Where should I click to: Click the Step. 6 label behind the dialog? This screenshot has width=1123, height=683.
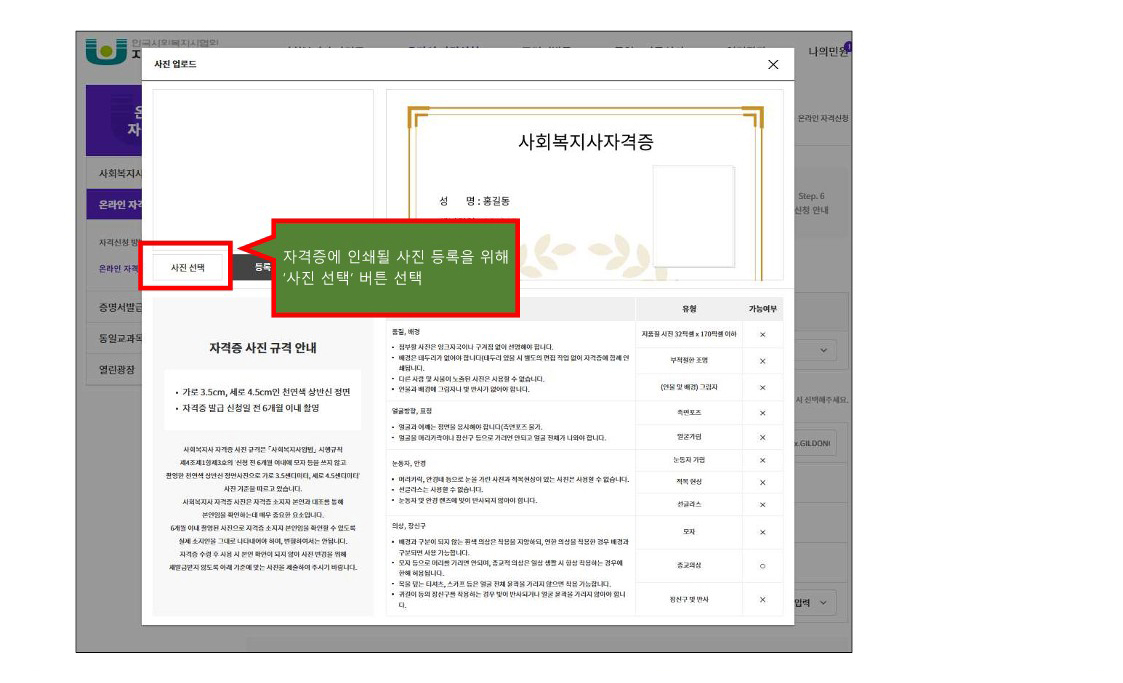pyautogui.click(x=811, y=196)
